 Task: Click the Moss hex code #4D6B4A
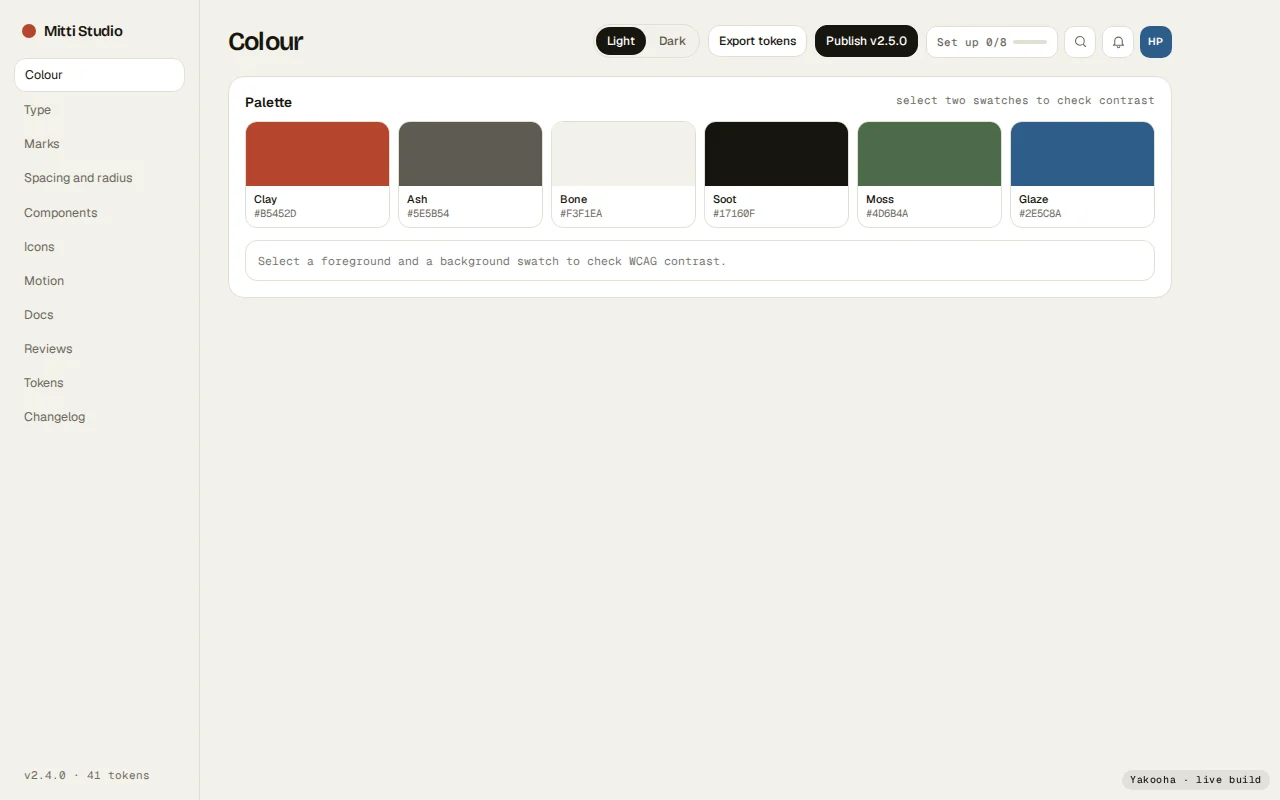tap(887, 214)
